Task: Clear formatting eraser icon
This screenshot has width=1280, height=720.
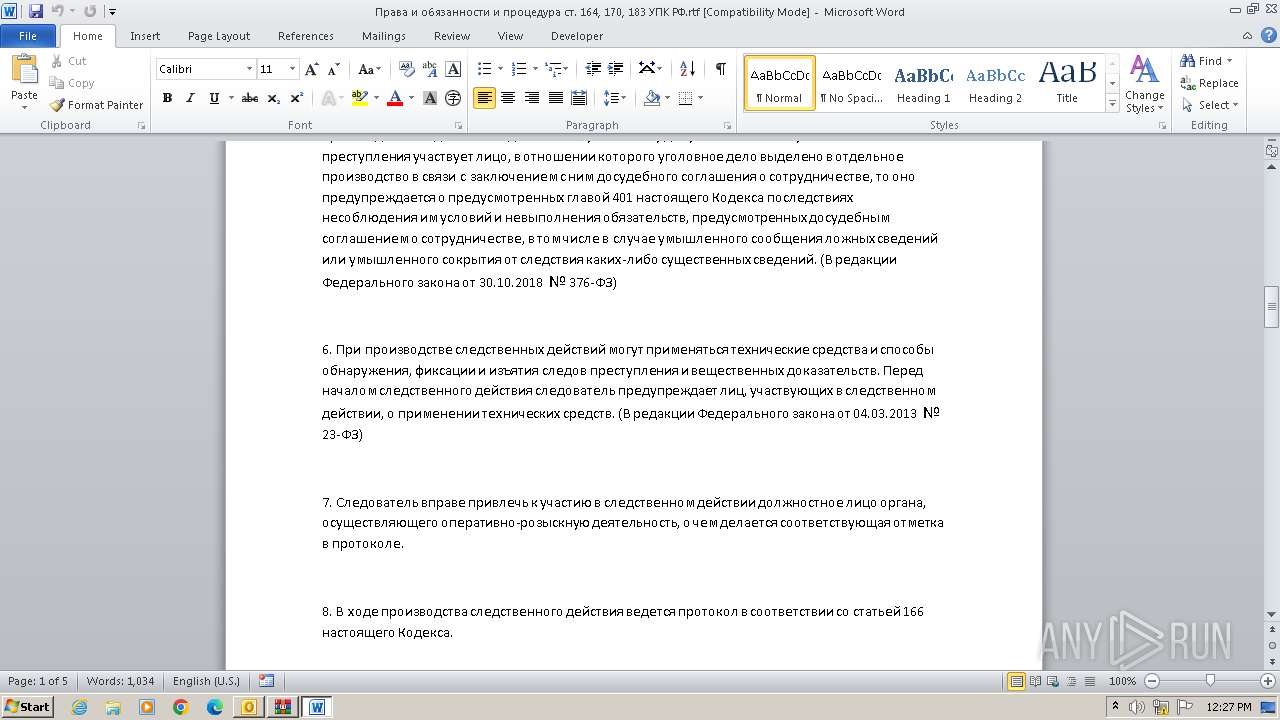Action: click(x=406, y=69)
